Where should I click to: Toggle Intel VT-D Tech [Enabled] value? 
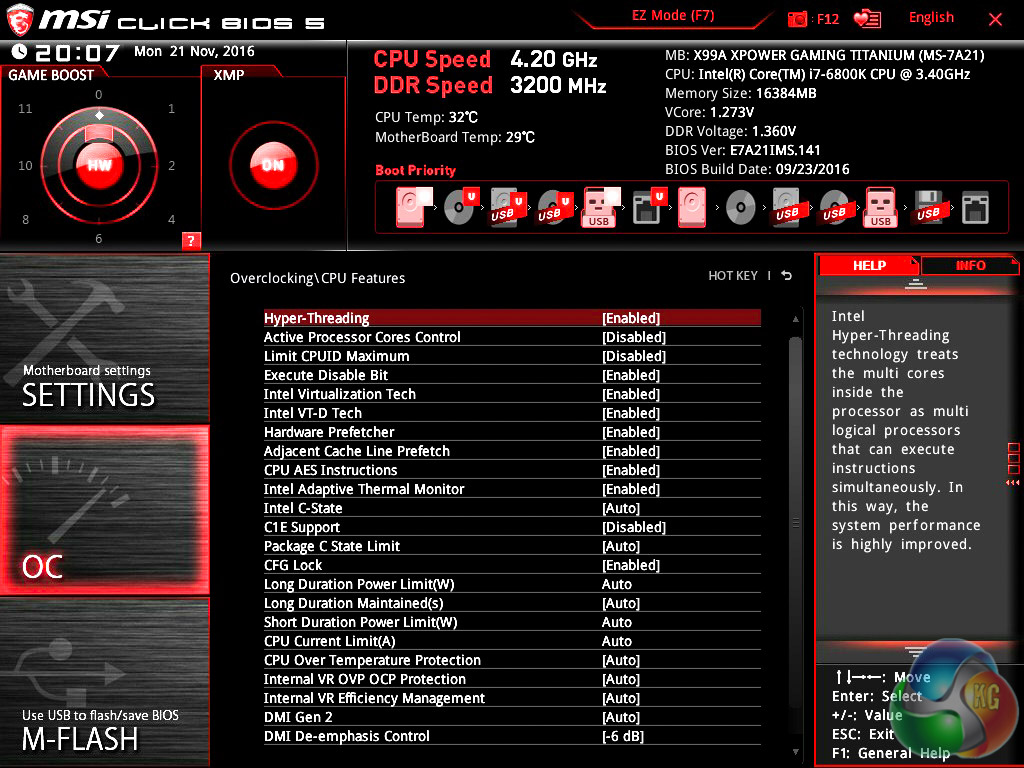[x=631, y=413]
